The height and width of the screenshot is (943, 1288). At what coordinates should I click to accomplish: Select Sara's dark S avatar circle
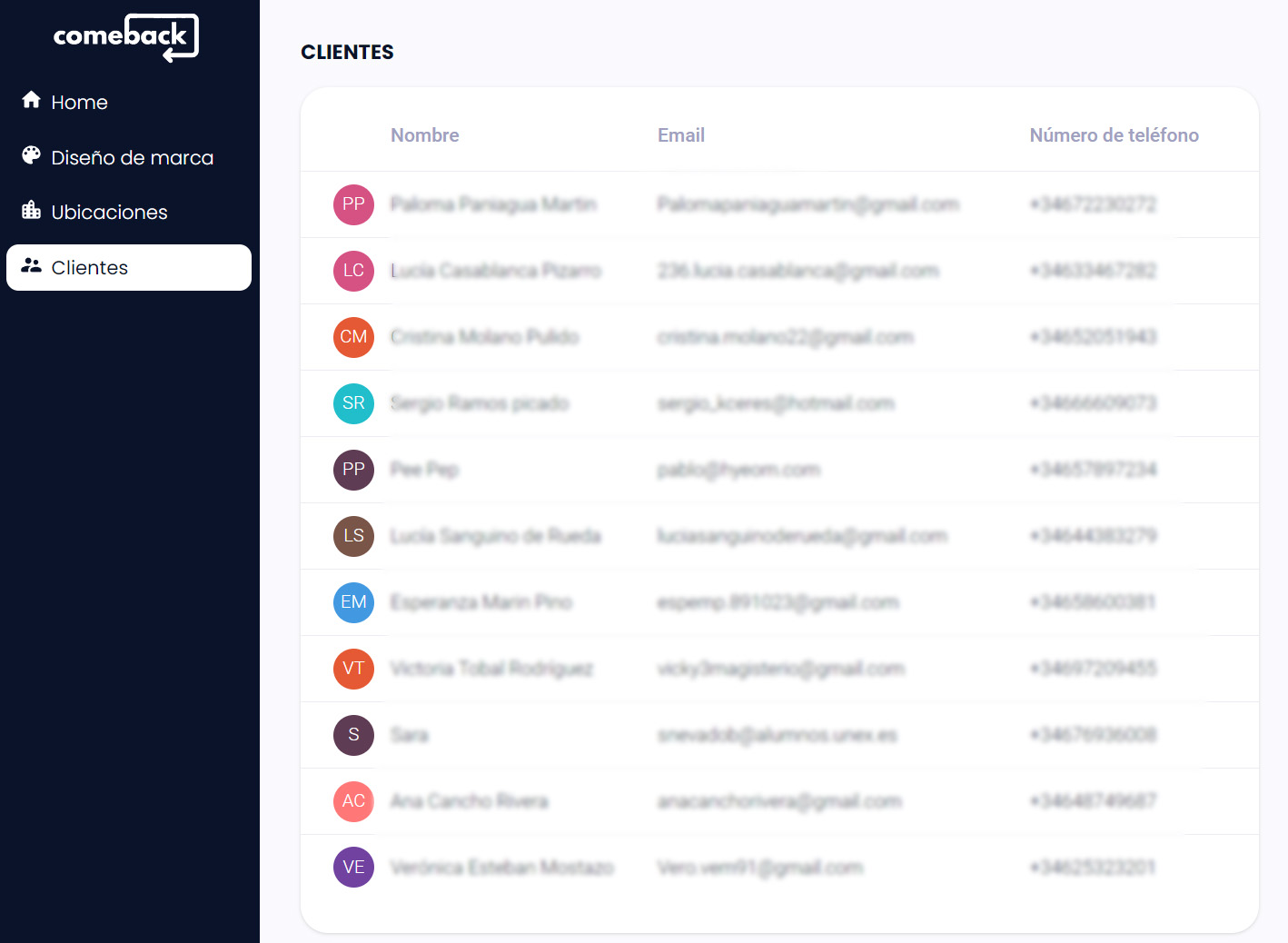[353, 735]
